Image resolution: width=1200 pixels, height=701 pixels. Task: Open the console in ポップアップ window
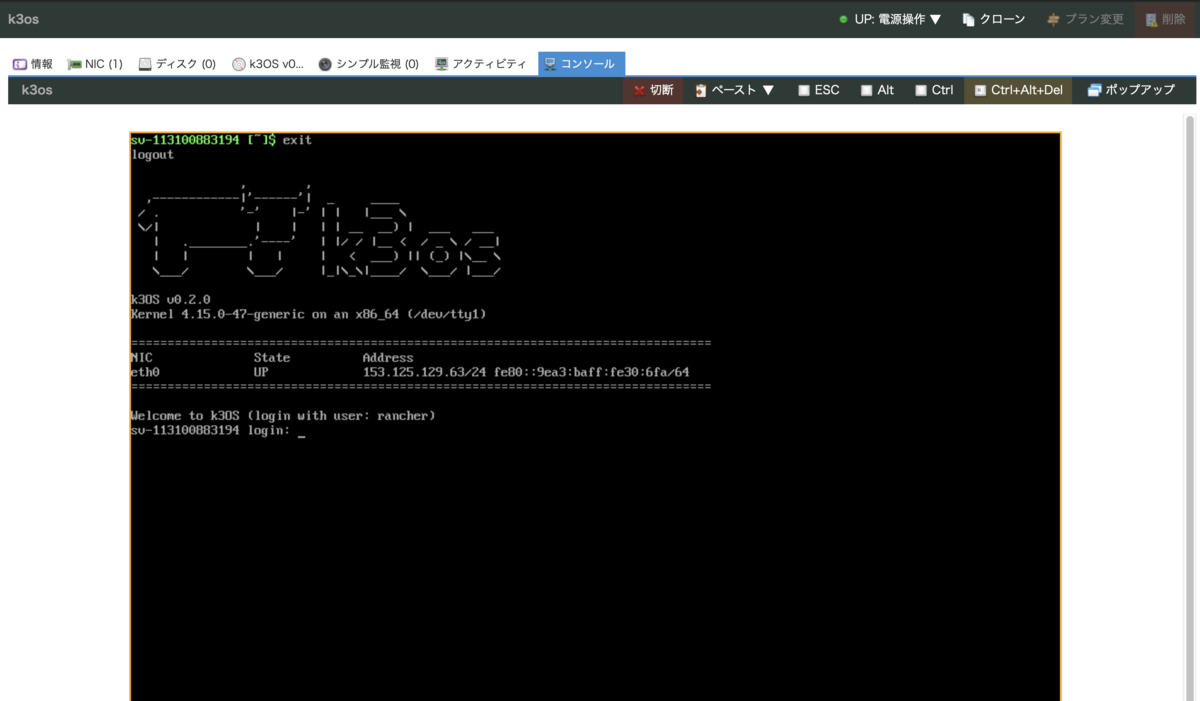(1131, 90)
